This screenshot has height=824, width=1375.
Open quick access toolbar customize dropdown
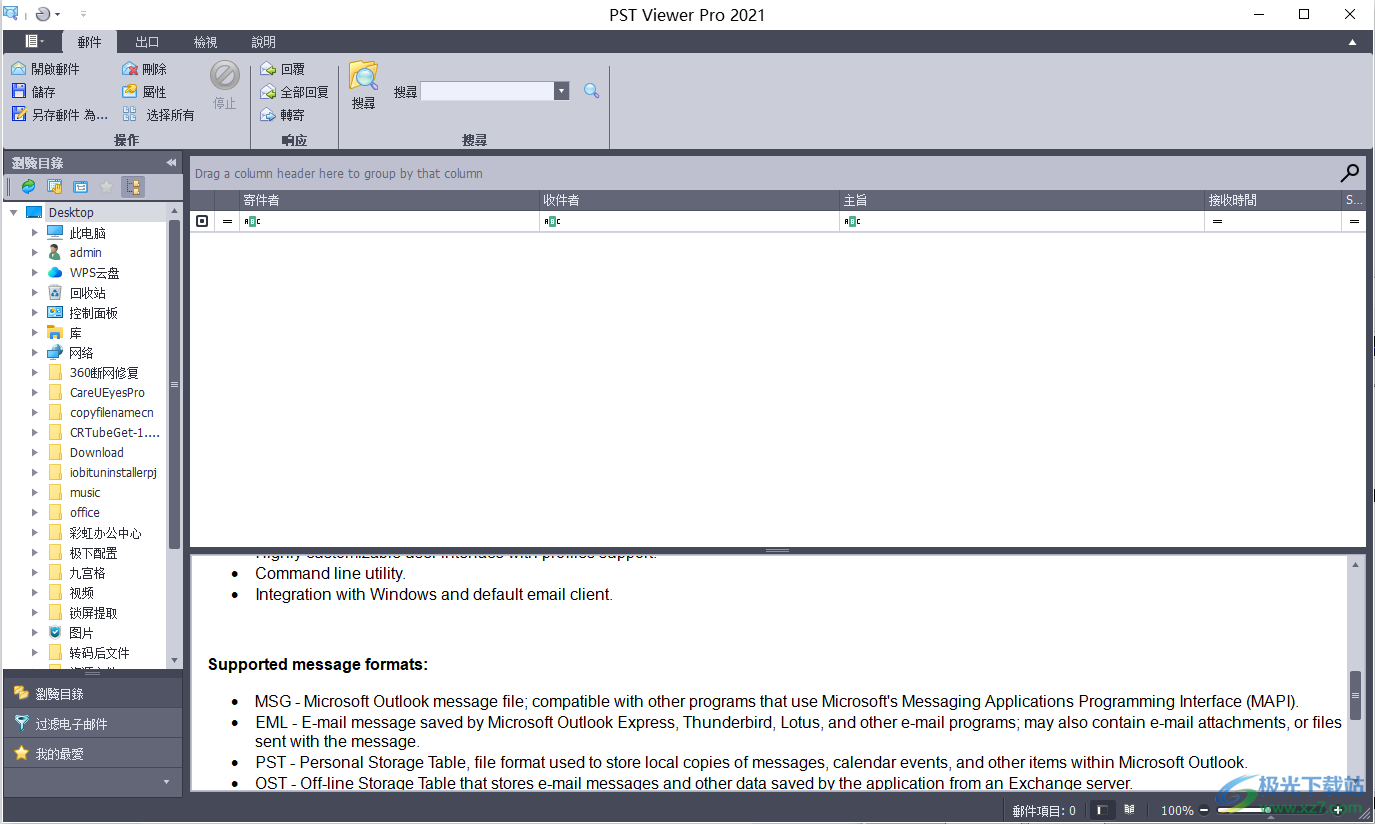click(83, 14)
